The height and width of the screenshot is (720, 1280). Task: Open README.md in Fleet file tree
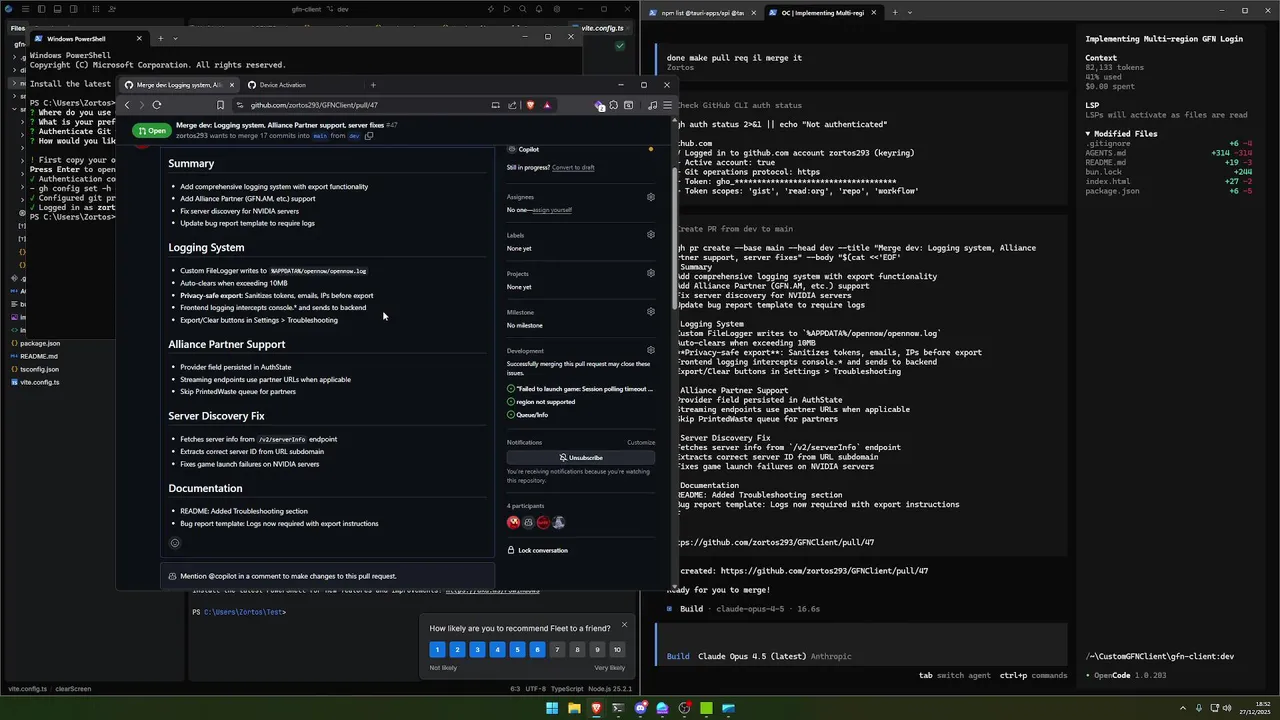[39, 356]
